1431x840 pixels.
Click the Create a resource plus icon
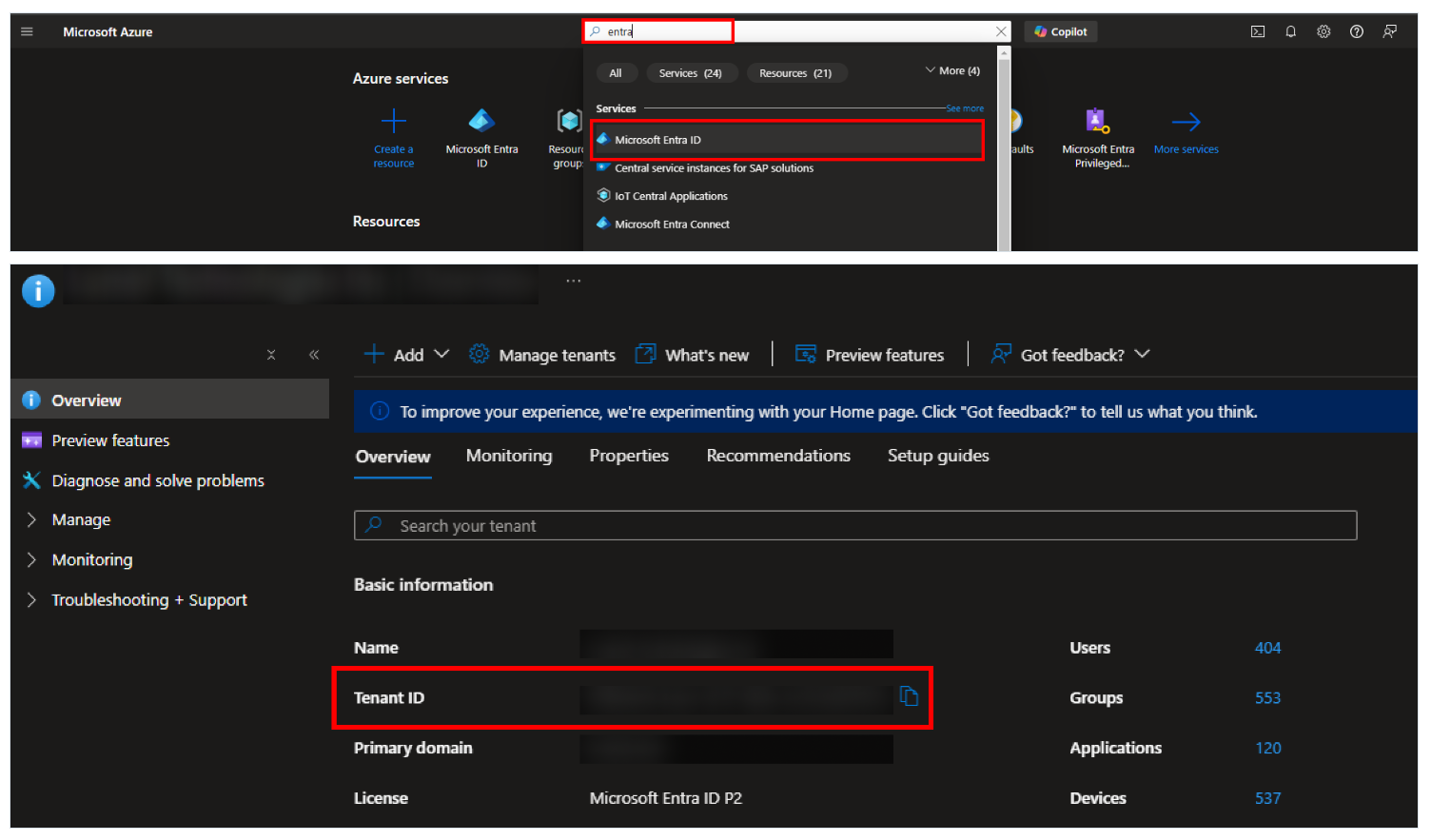click(393, 122)
